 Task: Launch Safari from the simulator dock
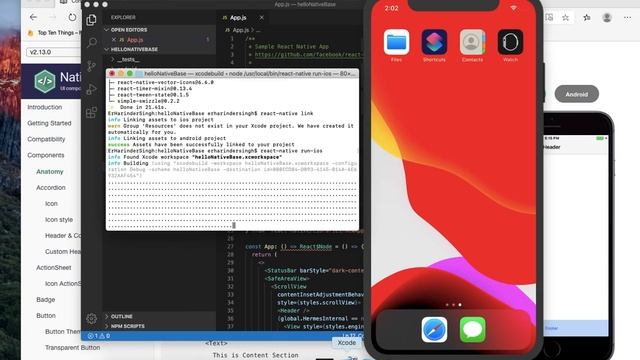(x=434, y=329)
